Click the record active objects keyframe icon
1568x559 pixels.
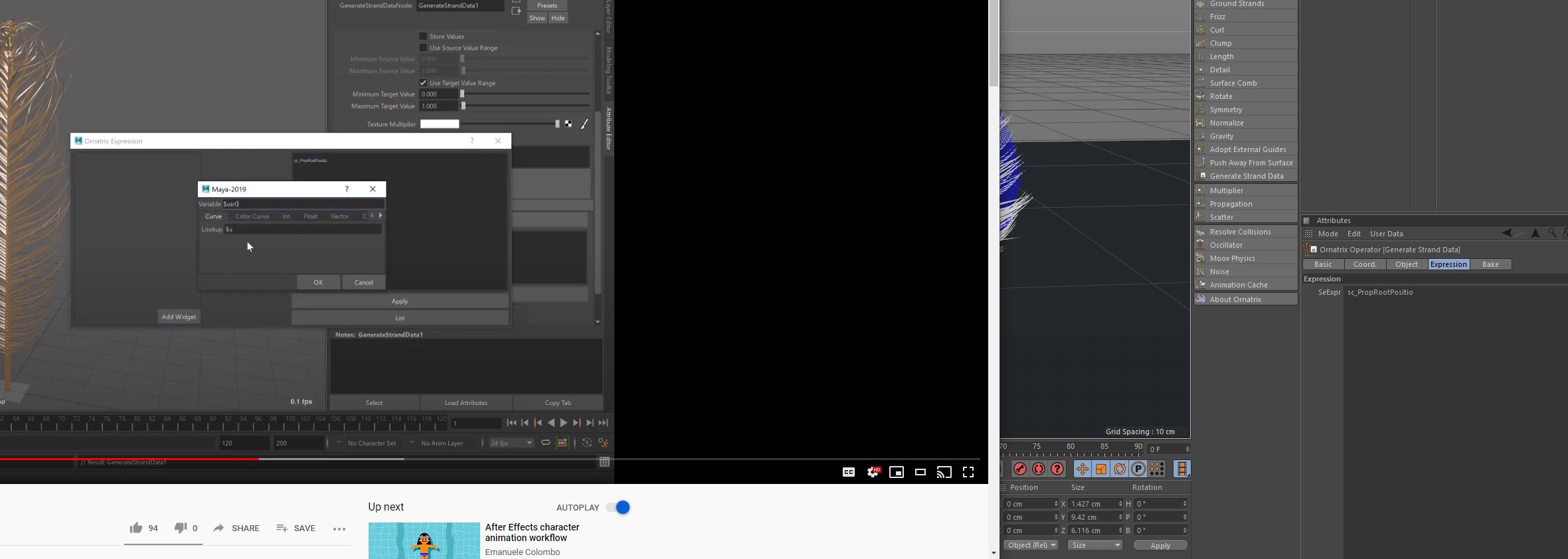1020,469
